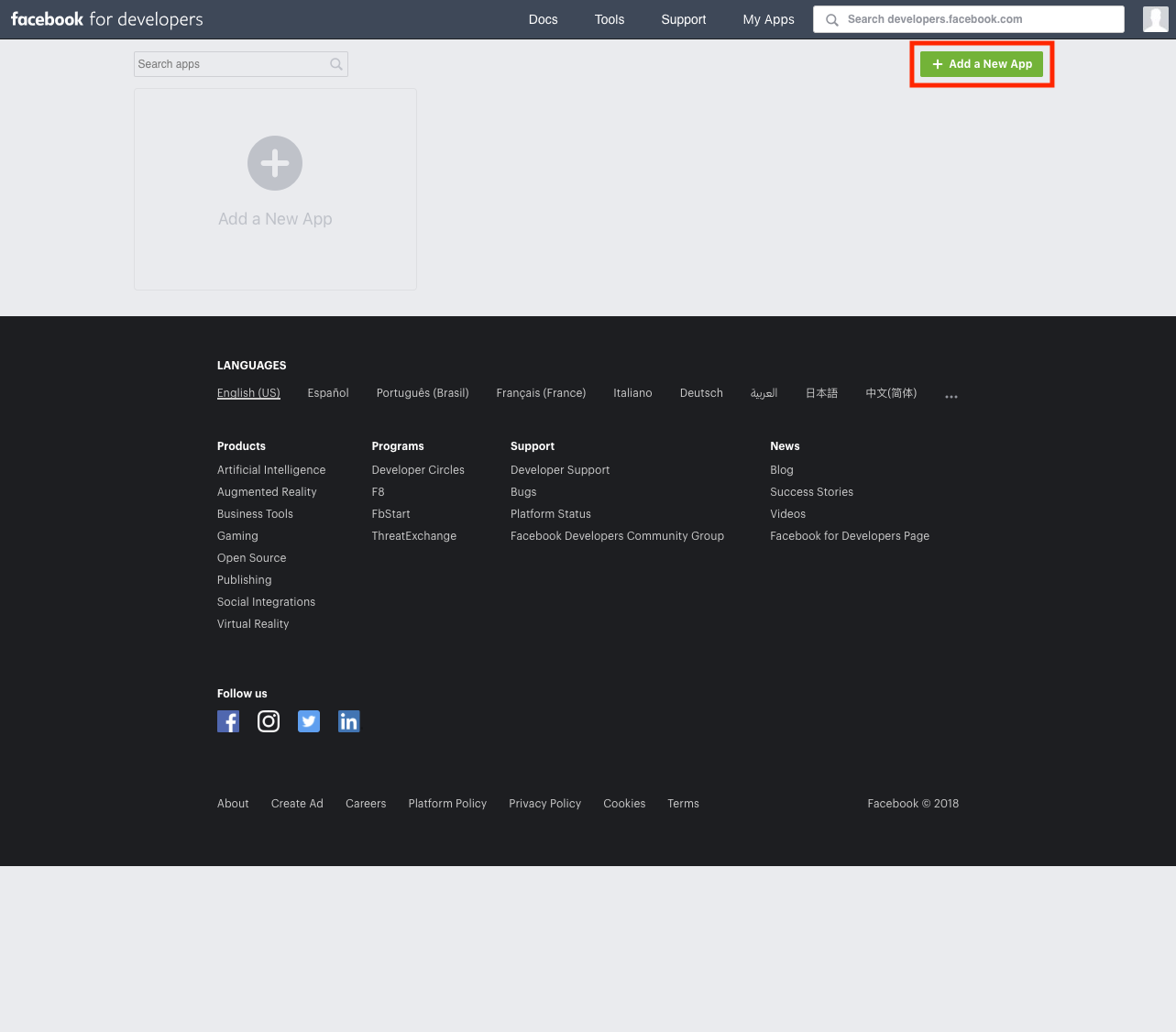Click the facebook for developers logo
The image size is (1176, 1032).
[107, 19]
